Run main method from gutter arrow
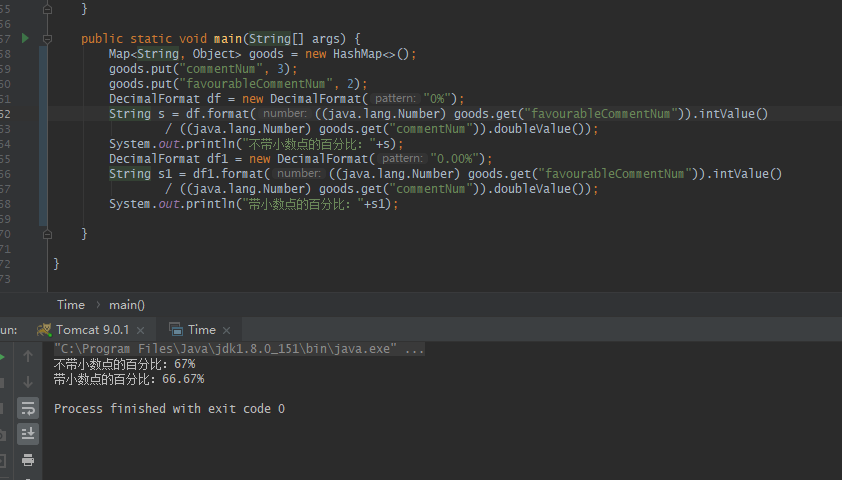Image resolution: width=842 pixels, height=480 pixels. point(25,38)
